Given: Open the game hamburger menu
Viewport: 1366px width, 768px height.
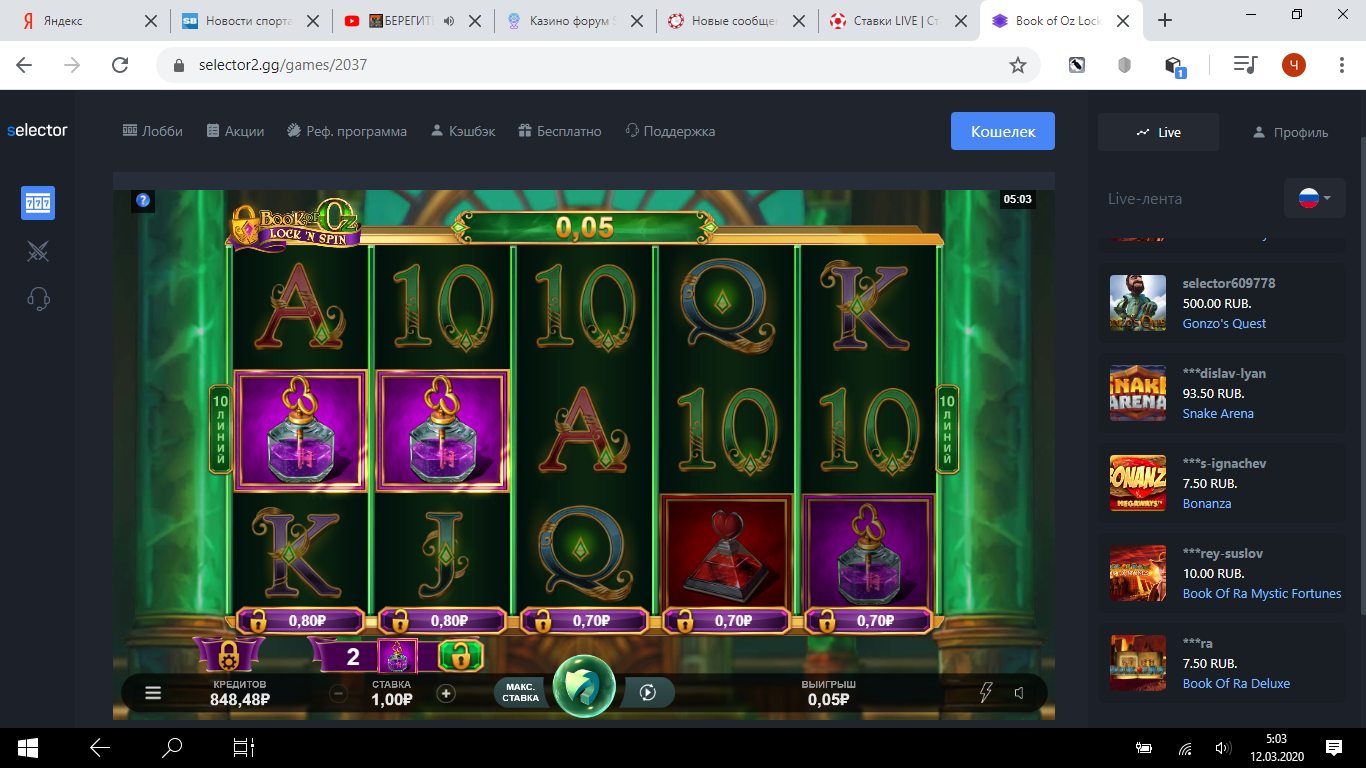Looking at the screenshot, I should pos(153,692).
